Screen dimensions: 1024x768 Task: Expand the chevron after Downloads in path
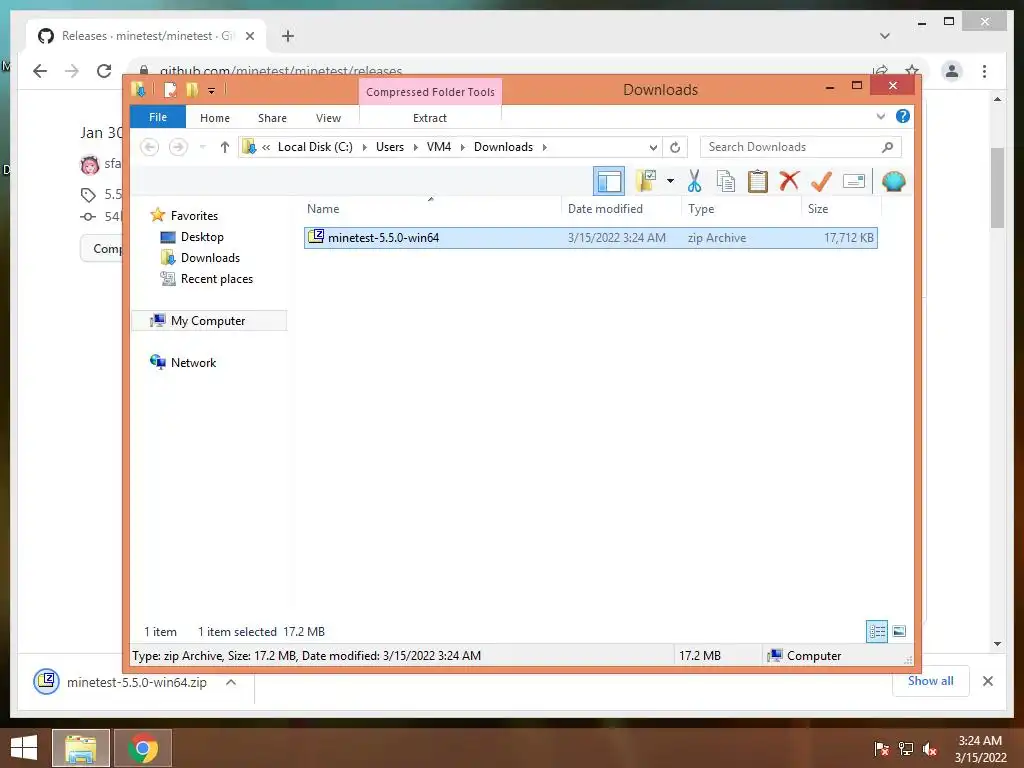coord(544,147)
